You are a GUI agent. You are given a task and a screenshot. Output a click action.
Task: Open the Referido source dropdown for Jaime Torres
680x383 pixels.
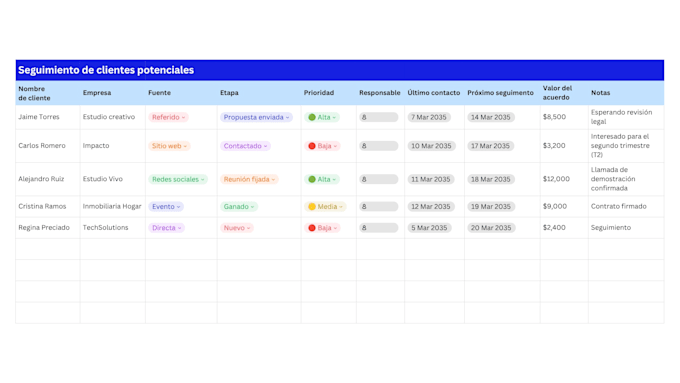[168, 117]
